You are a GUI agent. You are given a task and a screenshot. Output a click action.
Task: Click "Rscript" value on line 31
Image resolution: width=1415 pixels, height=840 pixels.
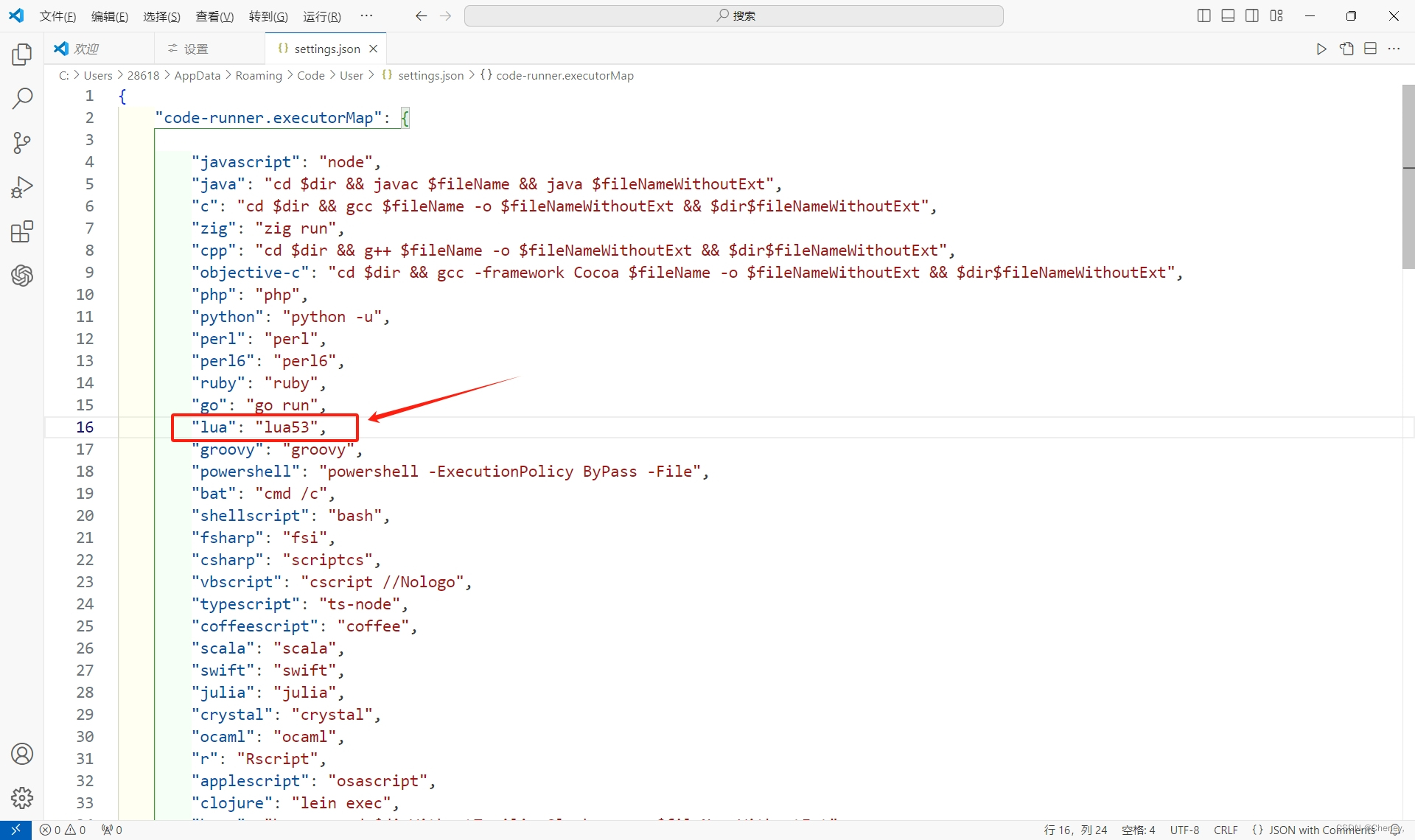278,759
